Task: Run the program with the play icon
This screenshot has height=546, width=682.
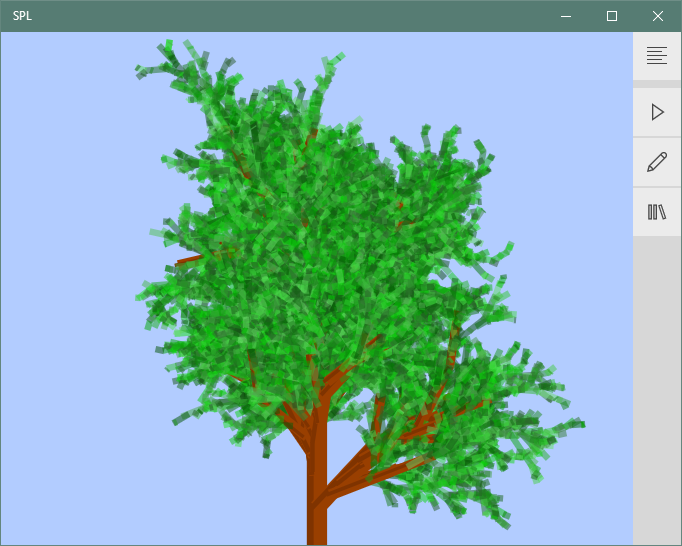Action: click(657, 112)
